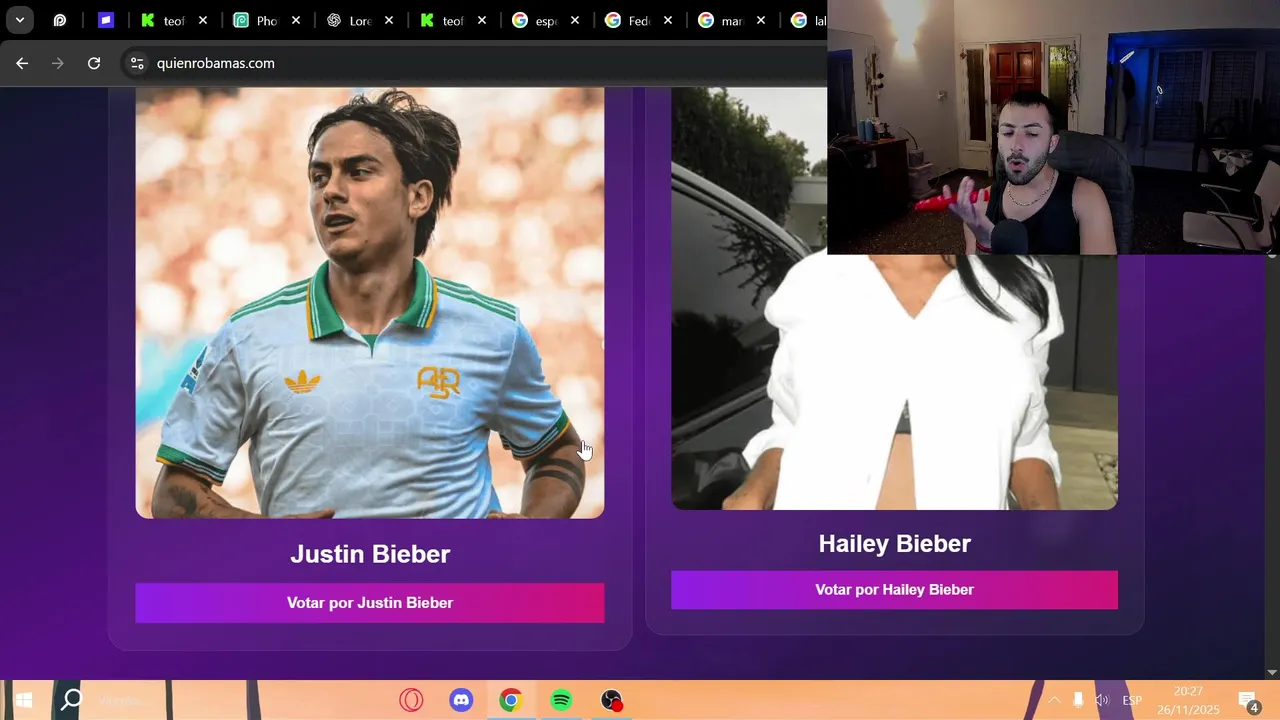Open Opera from the taskbar

pos(411,700)
